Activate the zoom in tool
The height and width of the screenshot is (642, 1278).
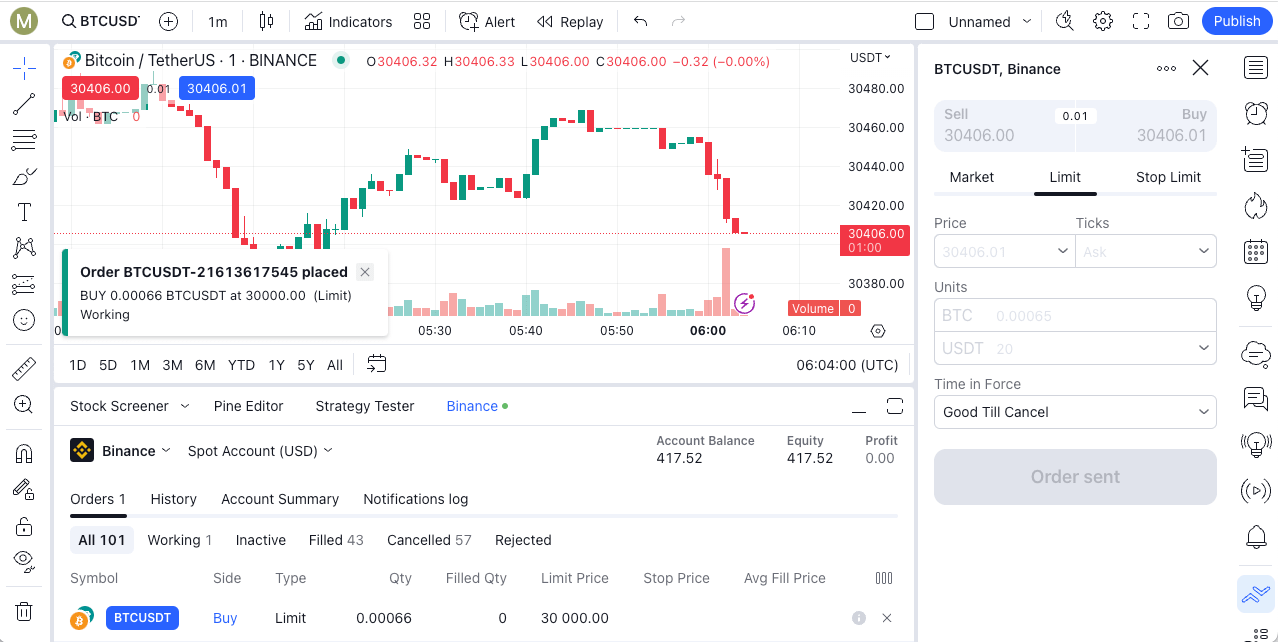click(24, 404)
